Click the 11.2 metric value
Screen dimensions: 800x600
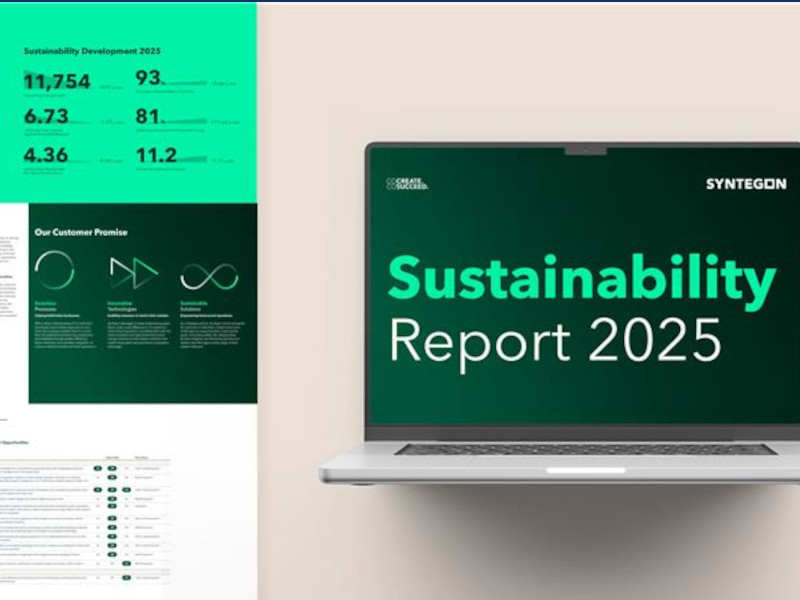[156, 155]
